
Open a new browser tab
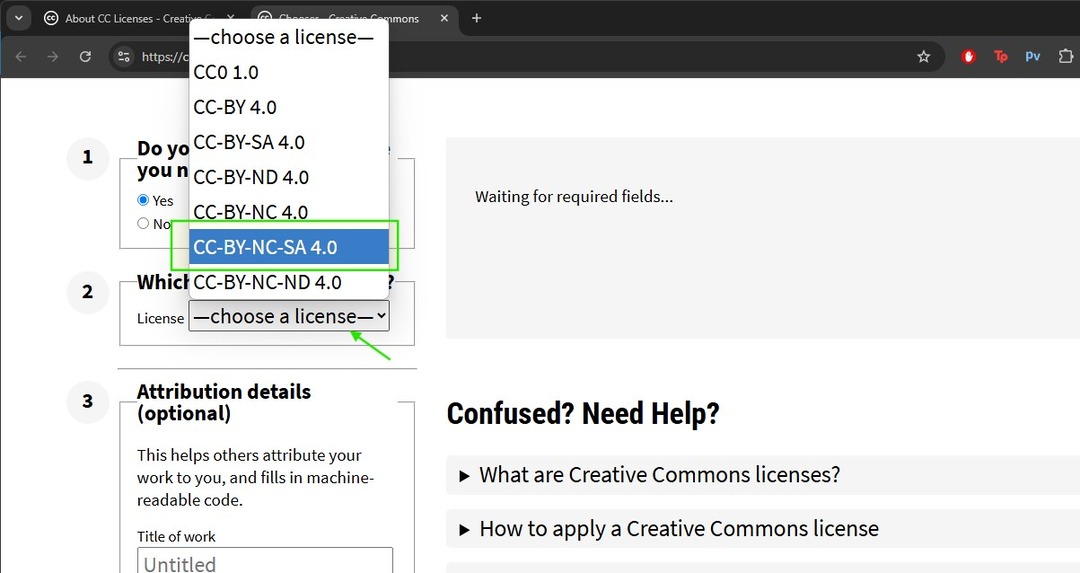[x=477, y=18]
